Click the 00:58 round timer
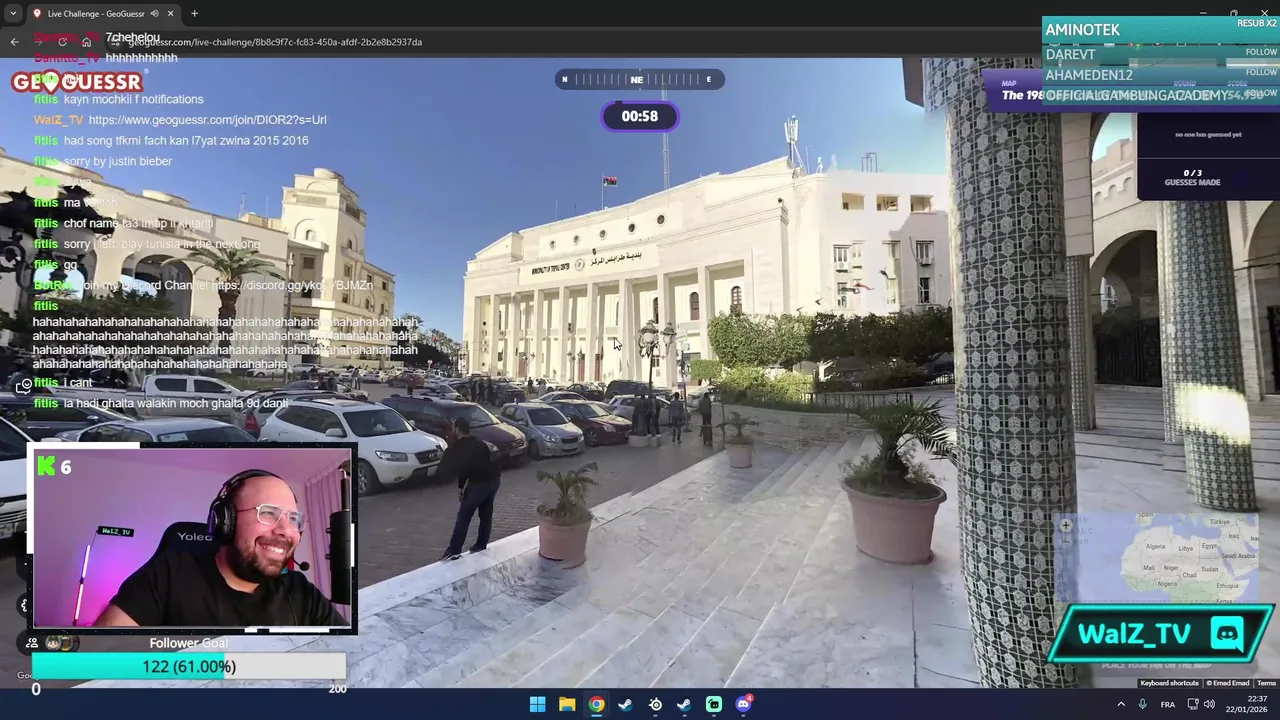Image resolution: width=1280 pixels, height=720 pixels. coord(639,116)
